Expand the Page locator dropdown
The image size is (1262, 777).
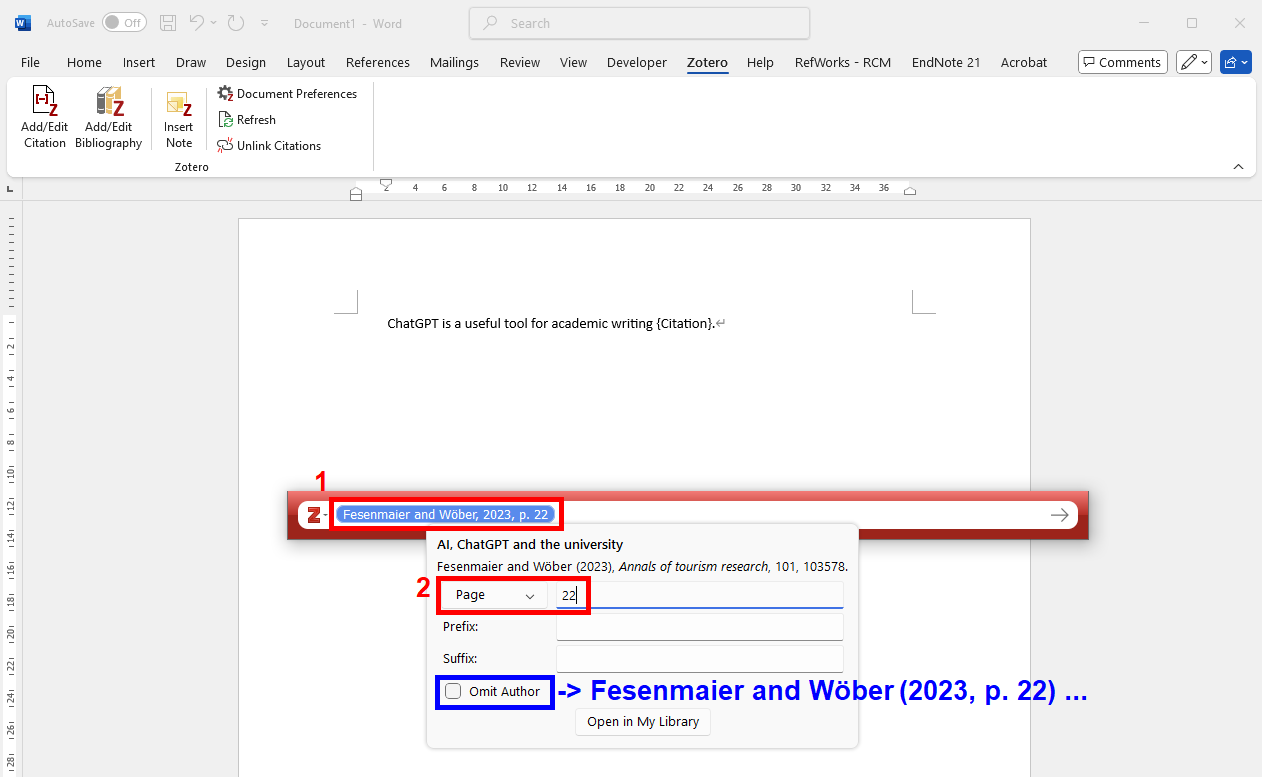tap(495, 595)
